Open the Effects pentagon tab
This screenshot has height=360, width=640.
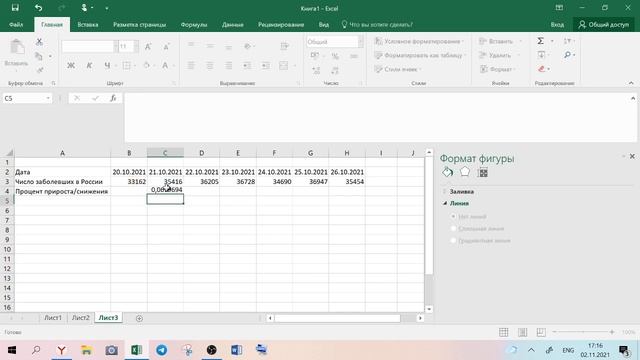465,172
